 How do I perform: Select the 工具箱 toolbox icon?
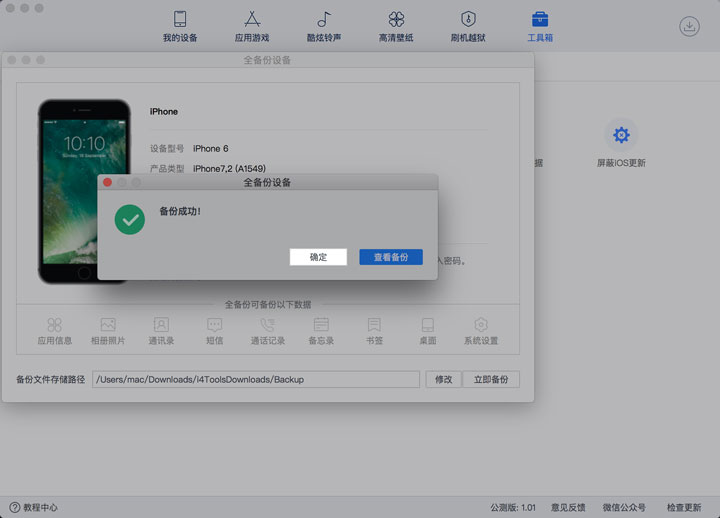coord(540,20)
